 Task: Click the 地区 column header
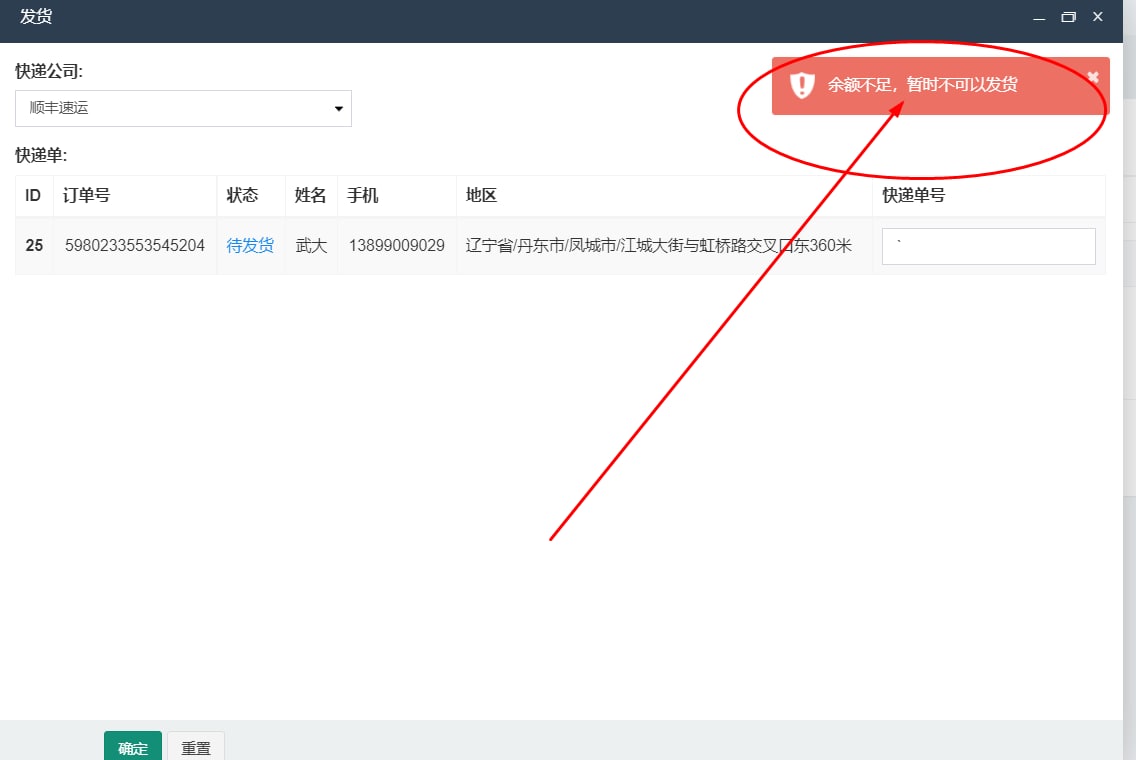pyautogui.click(x=481, y=196)
